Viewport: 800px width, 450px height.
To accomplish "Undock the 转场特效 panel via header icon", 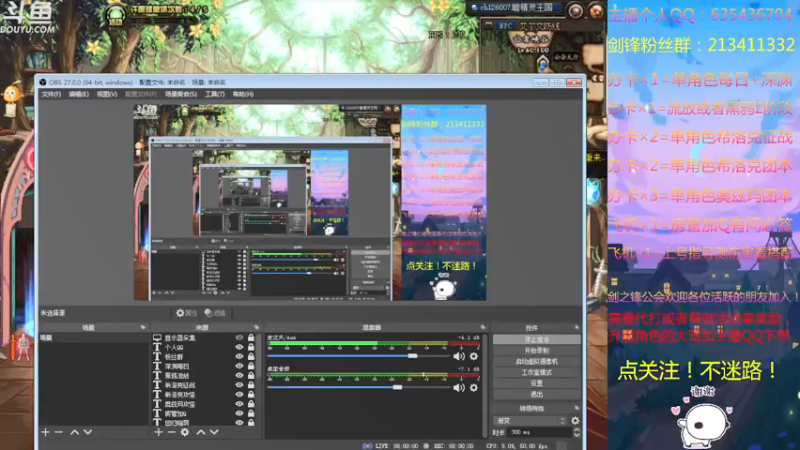I will tap(577, 408).
